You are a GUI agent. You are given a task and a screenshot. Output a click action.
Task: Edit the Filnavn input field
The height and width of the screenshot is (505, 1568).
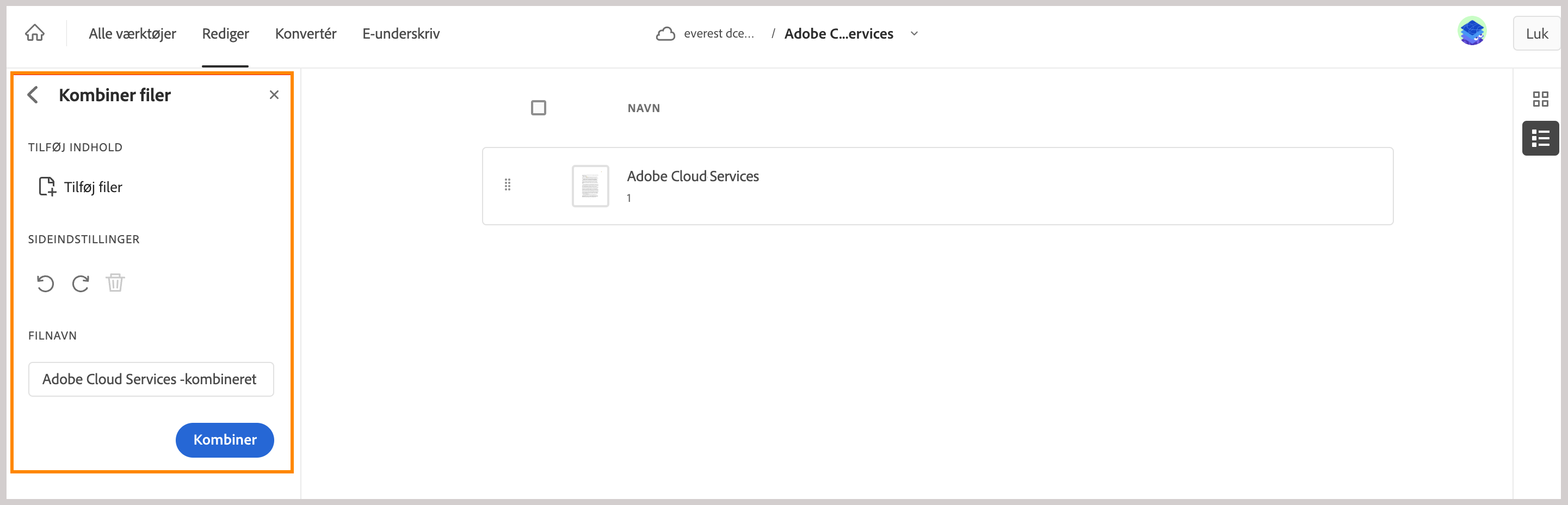(x=151, y=379)
